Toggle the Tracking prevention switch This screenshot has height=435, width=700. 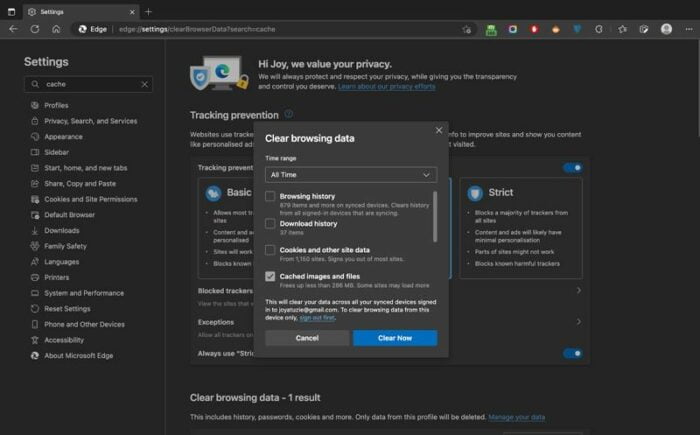point(573,168)
